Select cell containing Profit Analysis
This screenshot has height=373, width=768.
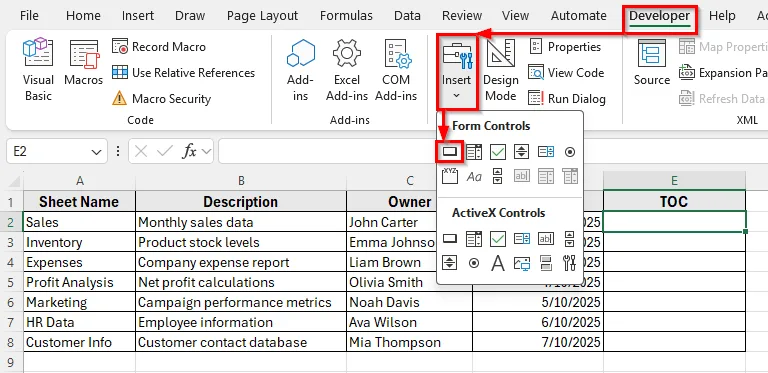click(79, 282)
